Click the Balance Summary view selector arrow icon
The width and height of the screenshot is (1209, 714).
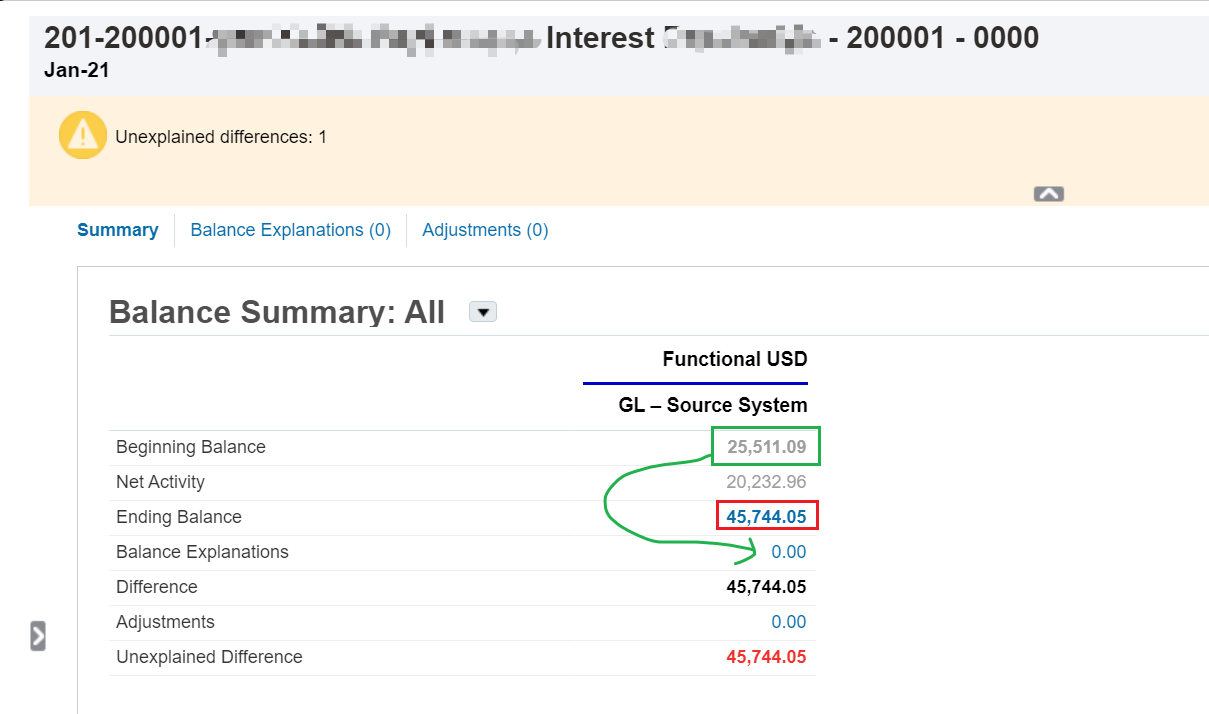tap(482, 311)
